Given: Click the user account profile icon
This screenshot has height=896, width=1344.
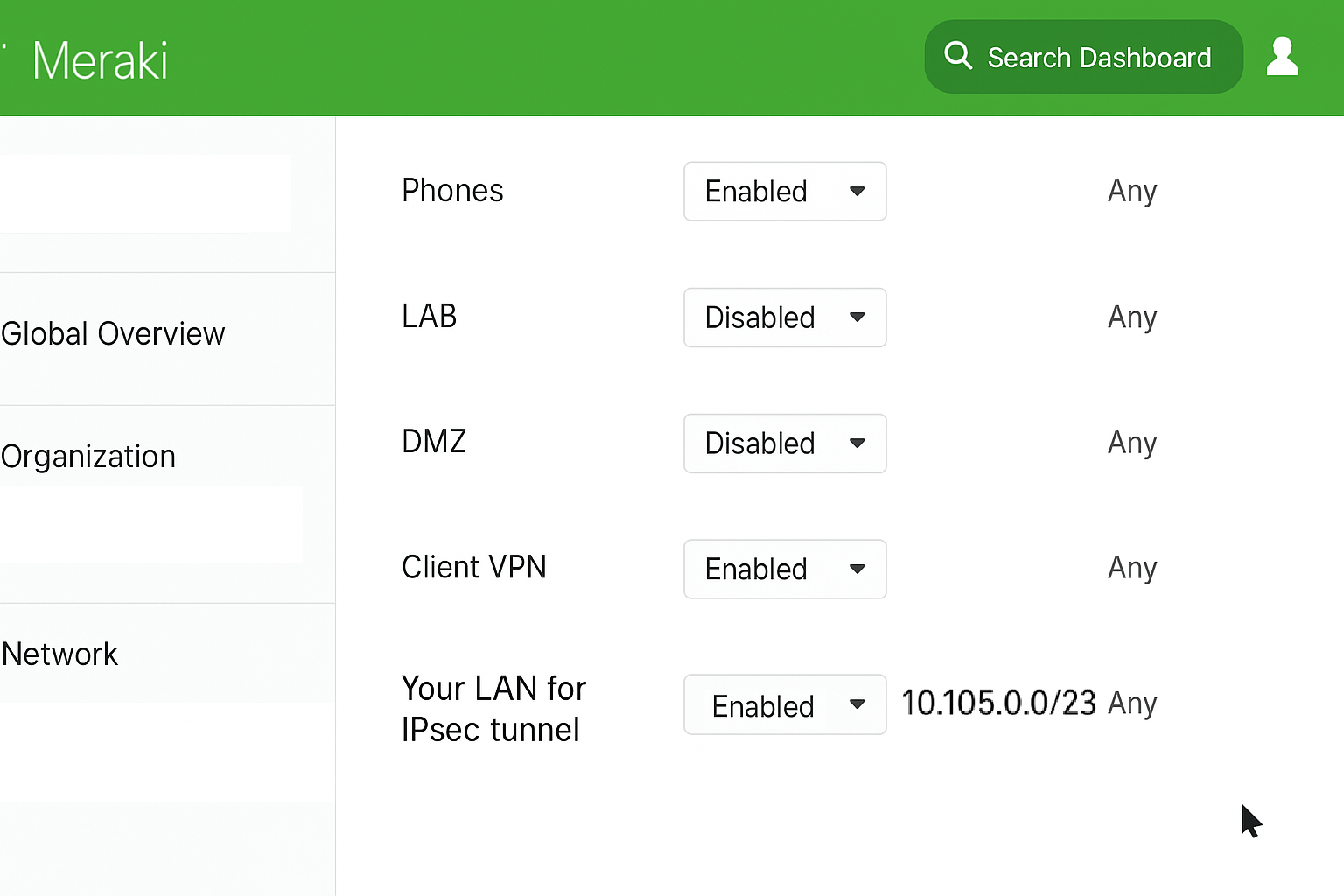Looking at the screenshot, I should (1282, 57).
